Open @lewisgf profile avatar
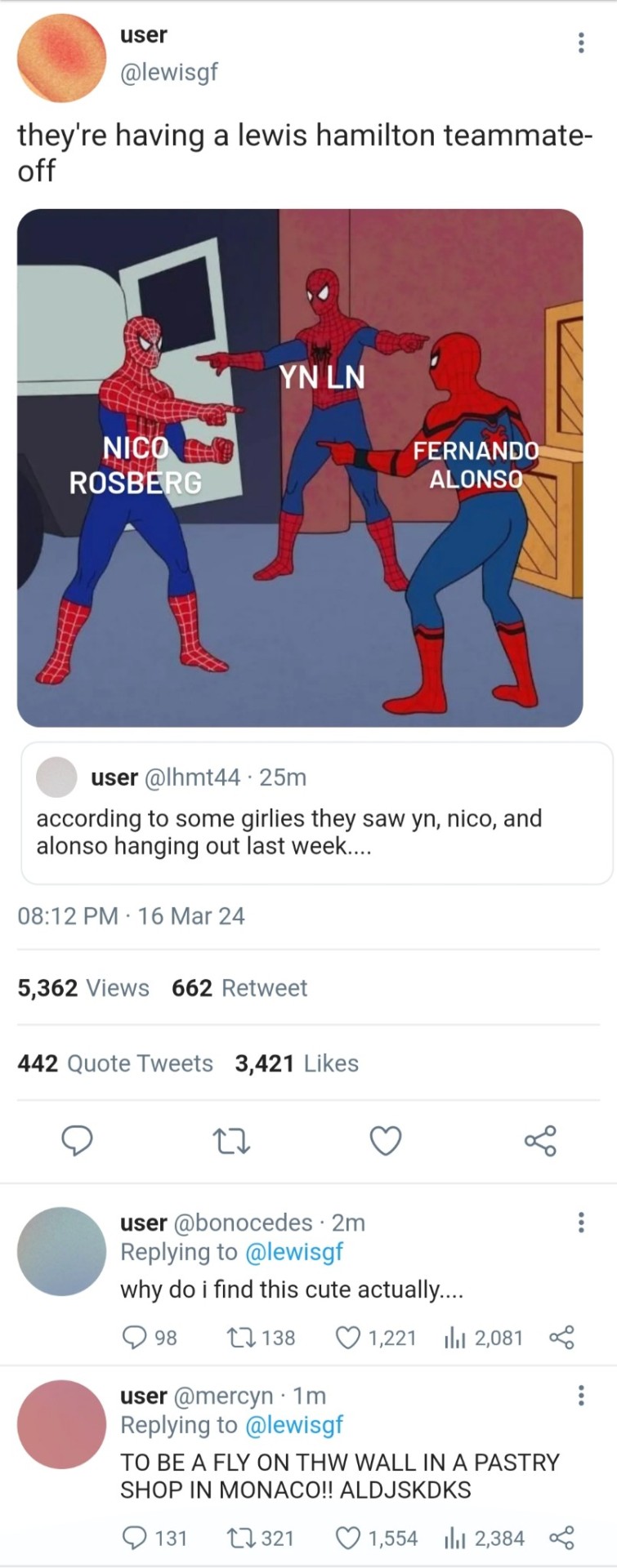The image size is (617, 1568). tap(61, 58)
